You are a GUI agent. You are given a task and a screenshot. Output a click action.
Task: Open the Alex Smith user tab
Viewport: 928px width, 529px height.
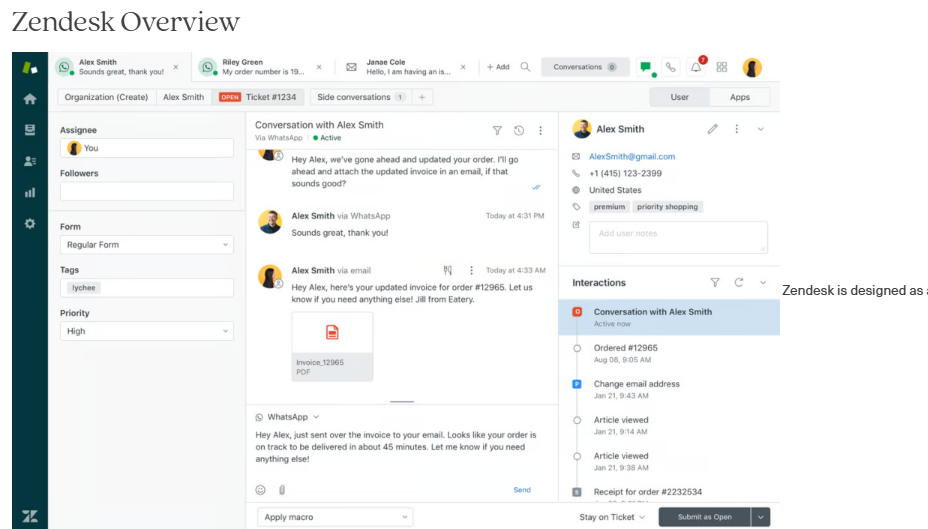pyautogui.click(x=183, y=97)
